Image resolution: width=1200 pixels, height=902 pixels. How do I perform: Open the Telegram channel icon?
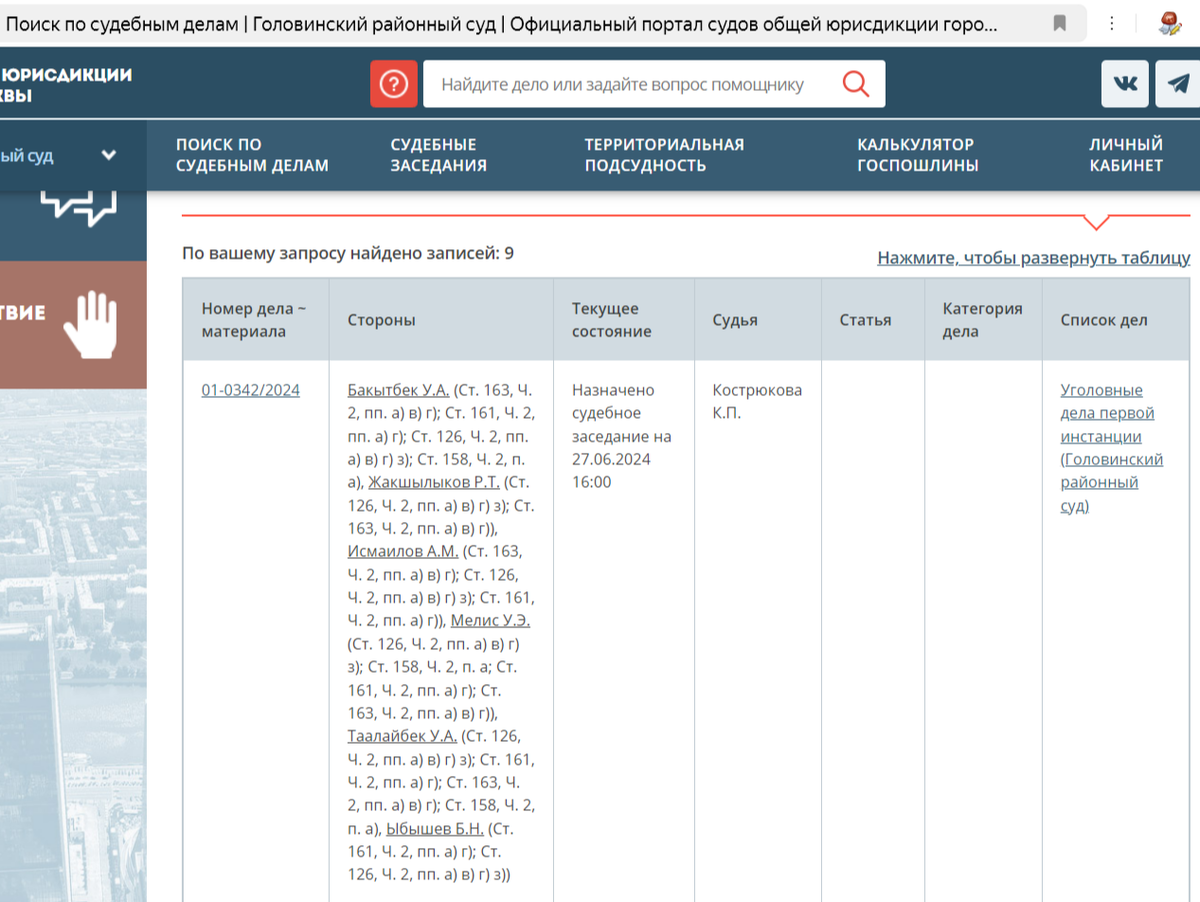1179,84
